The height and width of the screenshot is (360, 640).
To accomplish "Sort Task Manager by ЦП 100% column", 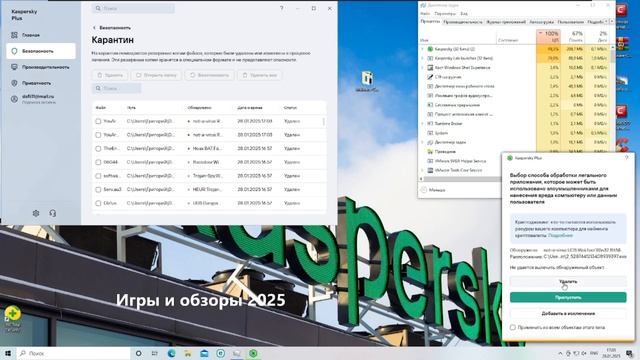I will [548, 36].
